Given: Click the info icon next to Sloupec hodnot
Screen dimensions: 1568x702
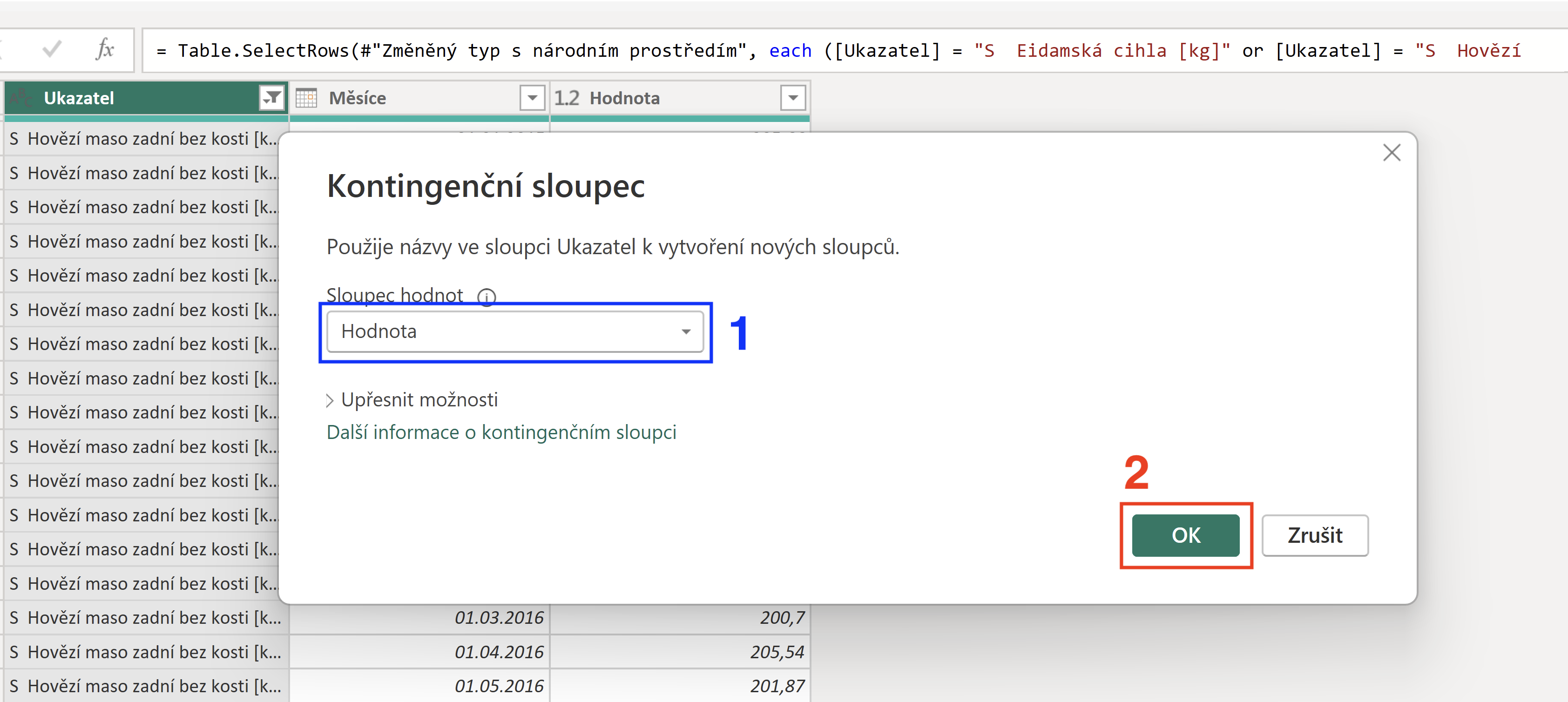Looking at the screenshot, I should coord(487,297).
